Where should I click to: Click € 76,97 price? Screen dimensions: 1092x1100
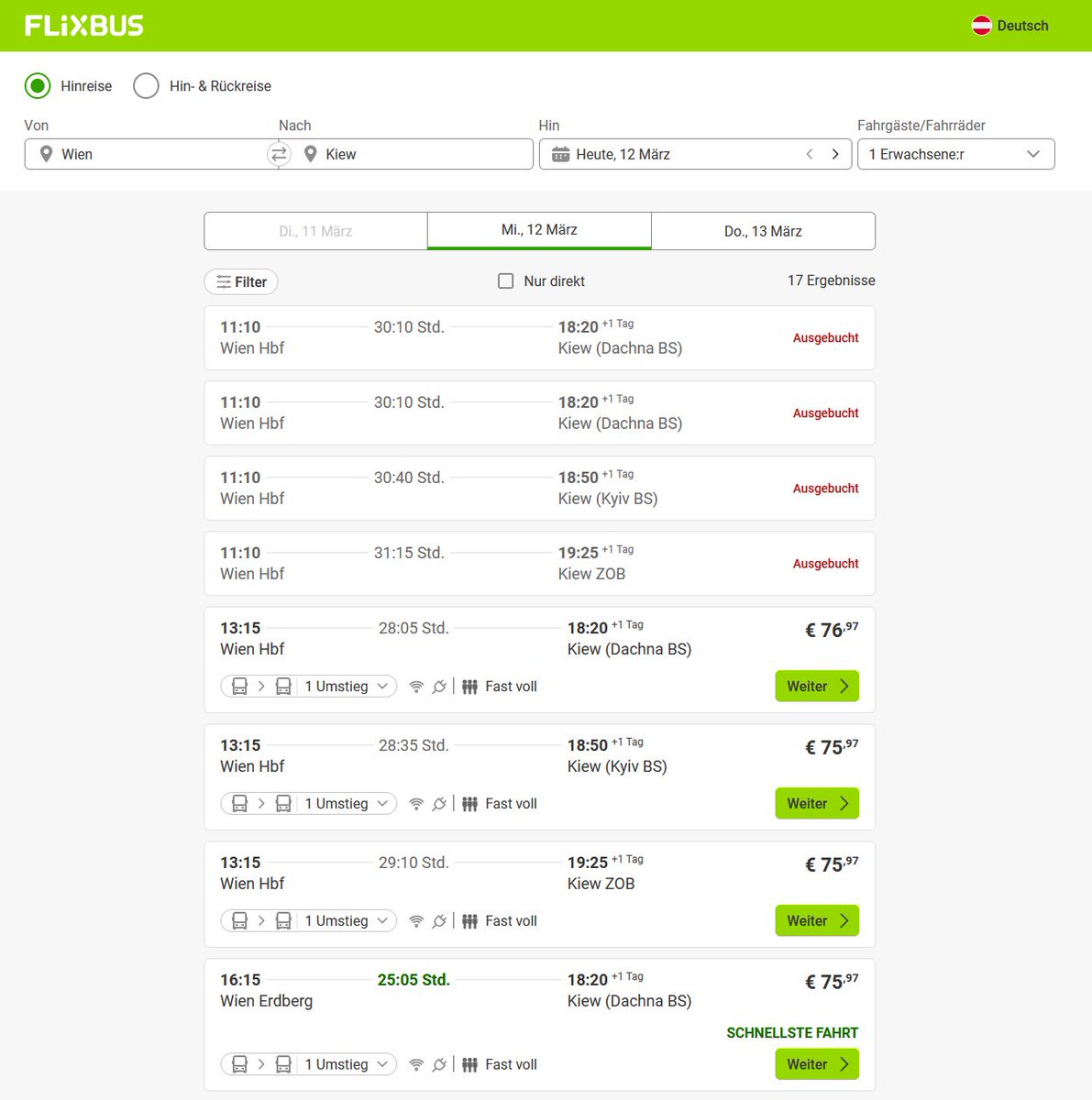(832, 630)
